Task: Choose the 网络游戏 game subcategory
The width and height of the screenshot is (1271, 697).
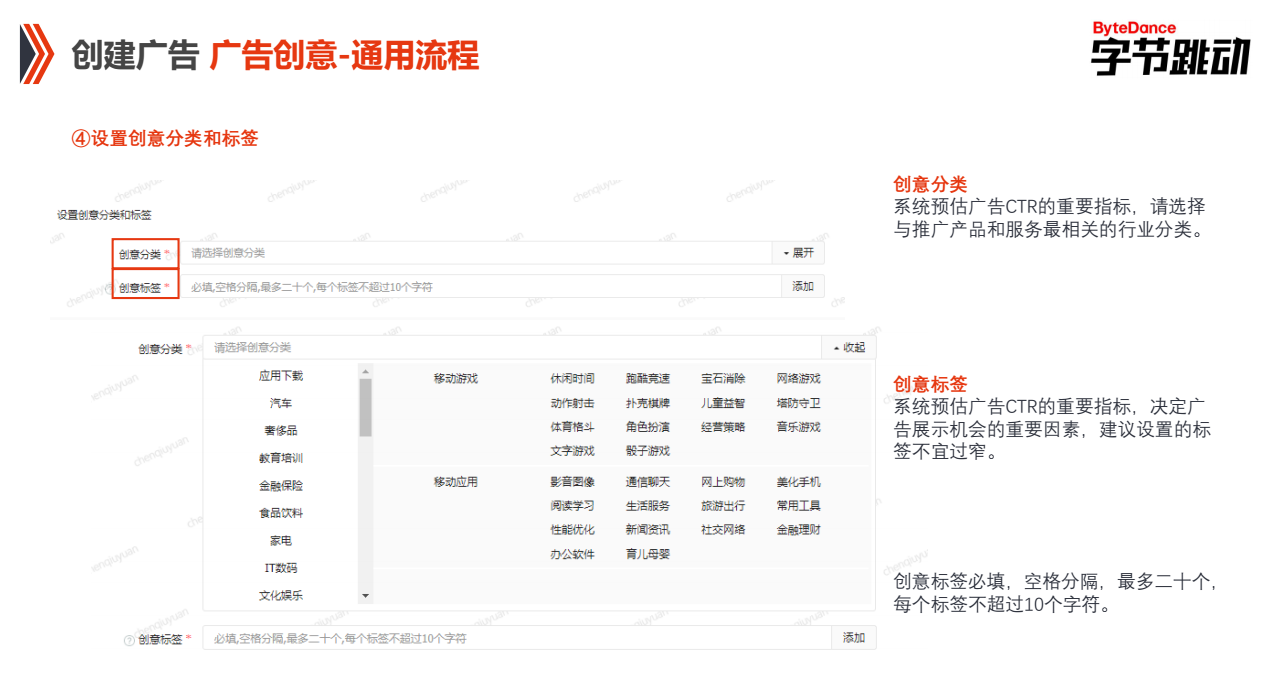Action: click(x=799, y=379)
